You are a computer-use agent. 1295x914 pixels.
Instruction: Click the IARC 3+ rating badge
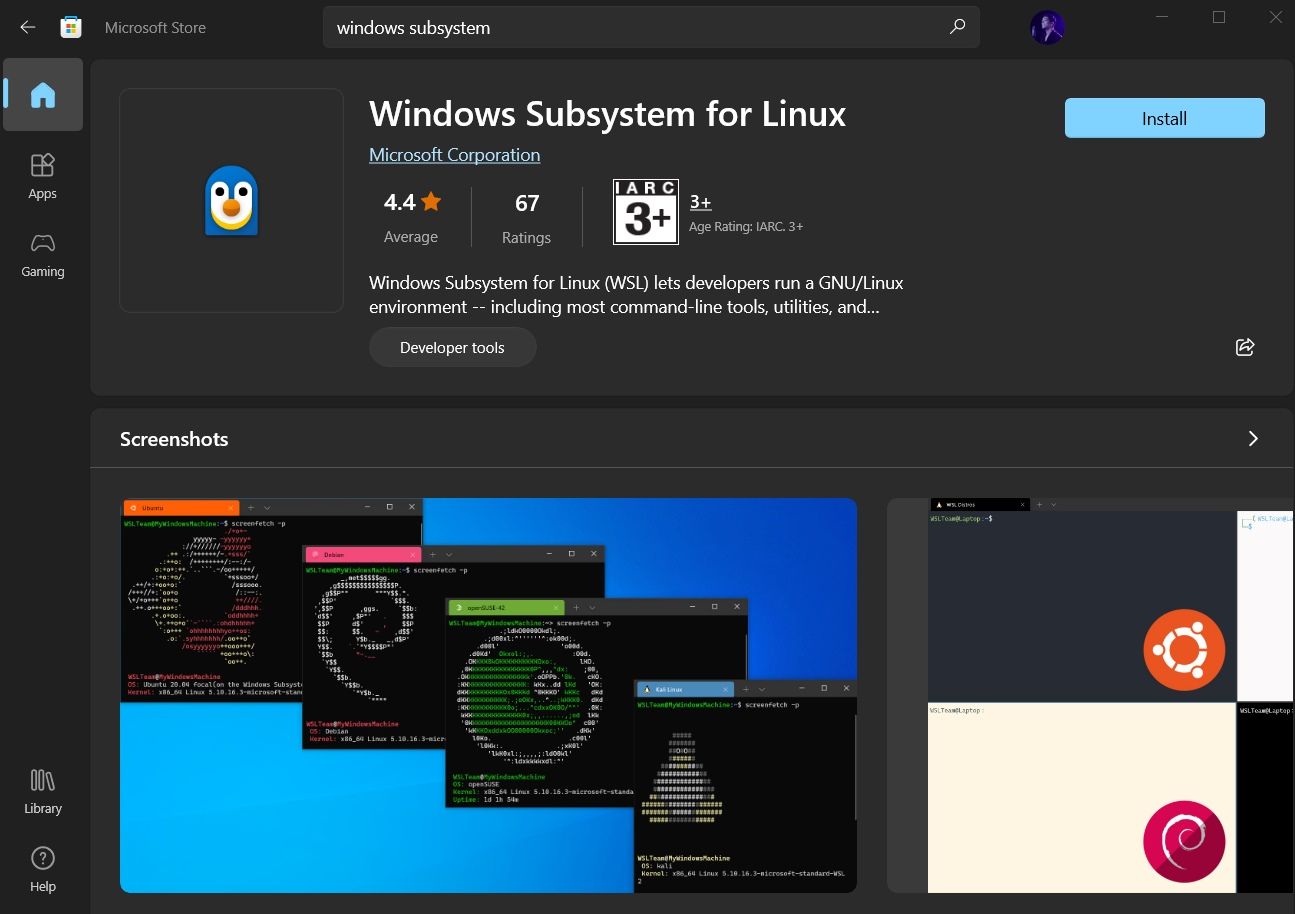click(646, 212)
